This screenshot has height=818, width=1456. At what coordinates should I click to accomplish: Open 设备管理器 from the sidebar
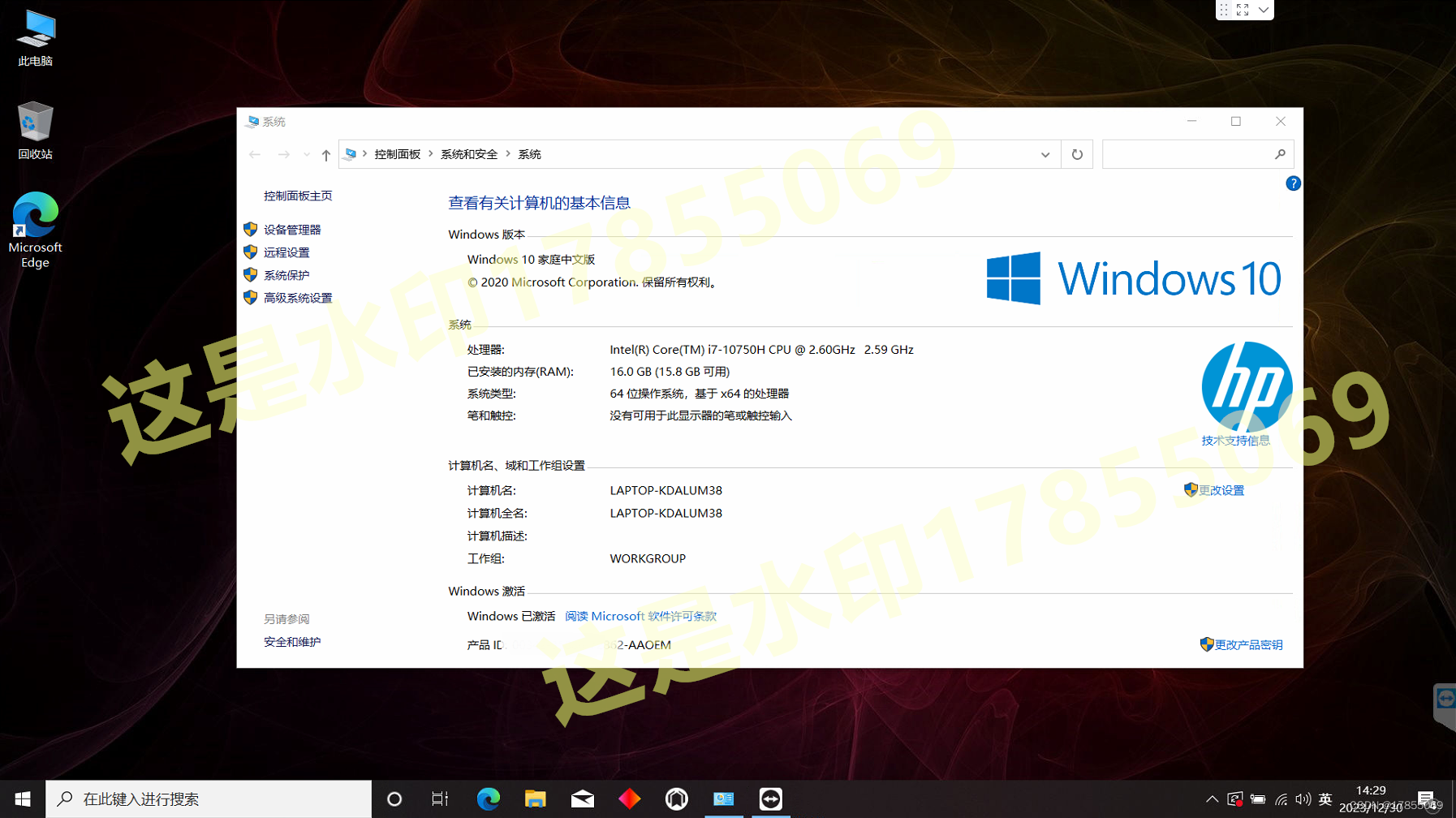292,230
